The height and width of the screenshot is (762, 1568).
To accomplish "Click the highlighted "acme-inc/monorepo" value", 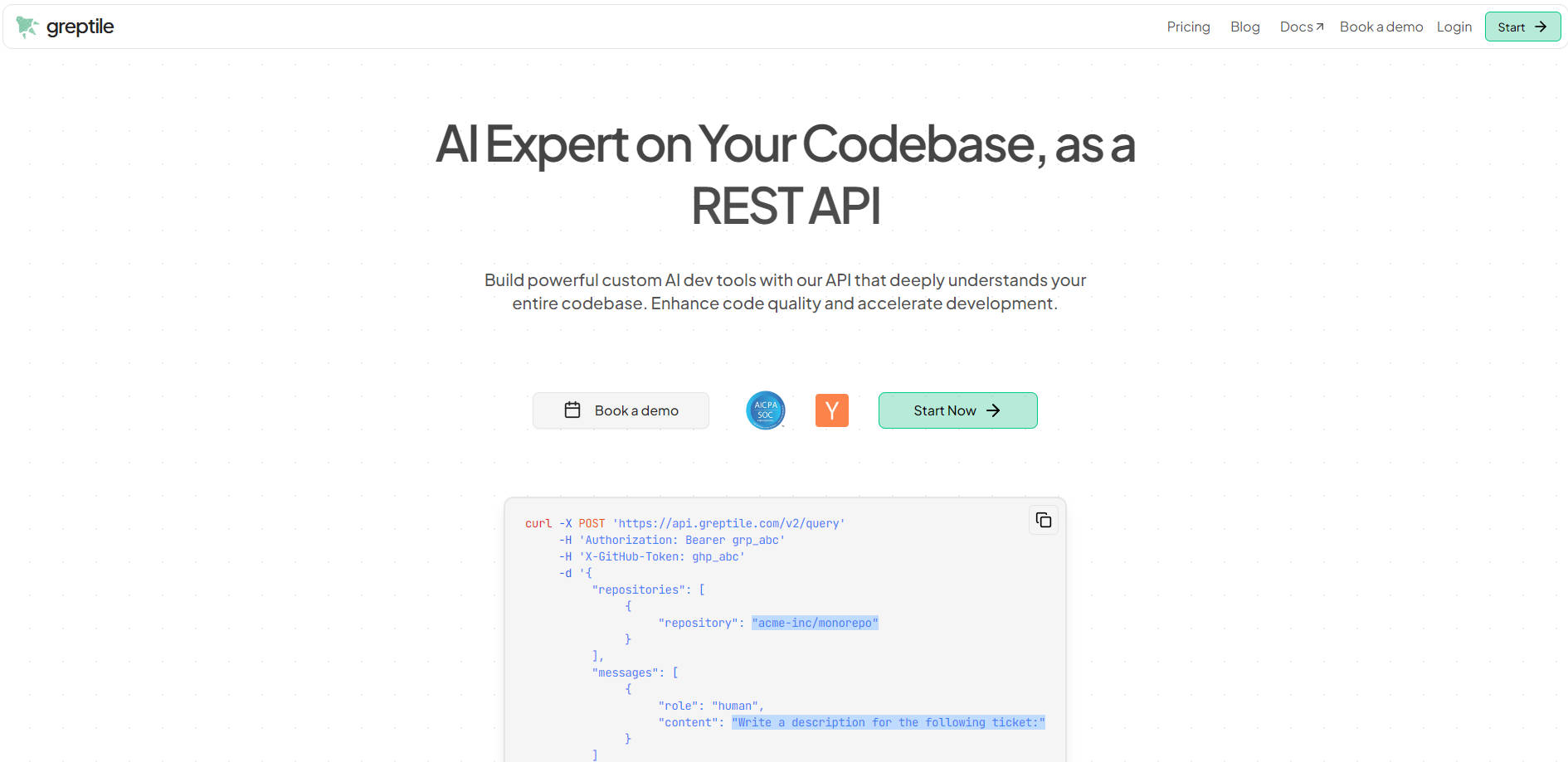I will (x=815, y=623).
